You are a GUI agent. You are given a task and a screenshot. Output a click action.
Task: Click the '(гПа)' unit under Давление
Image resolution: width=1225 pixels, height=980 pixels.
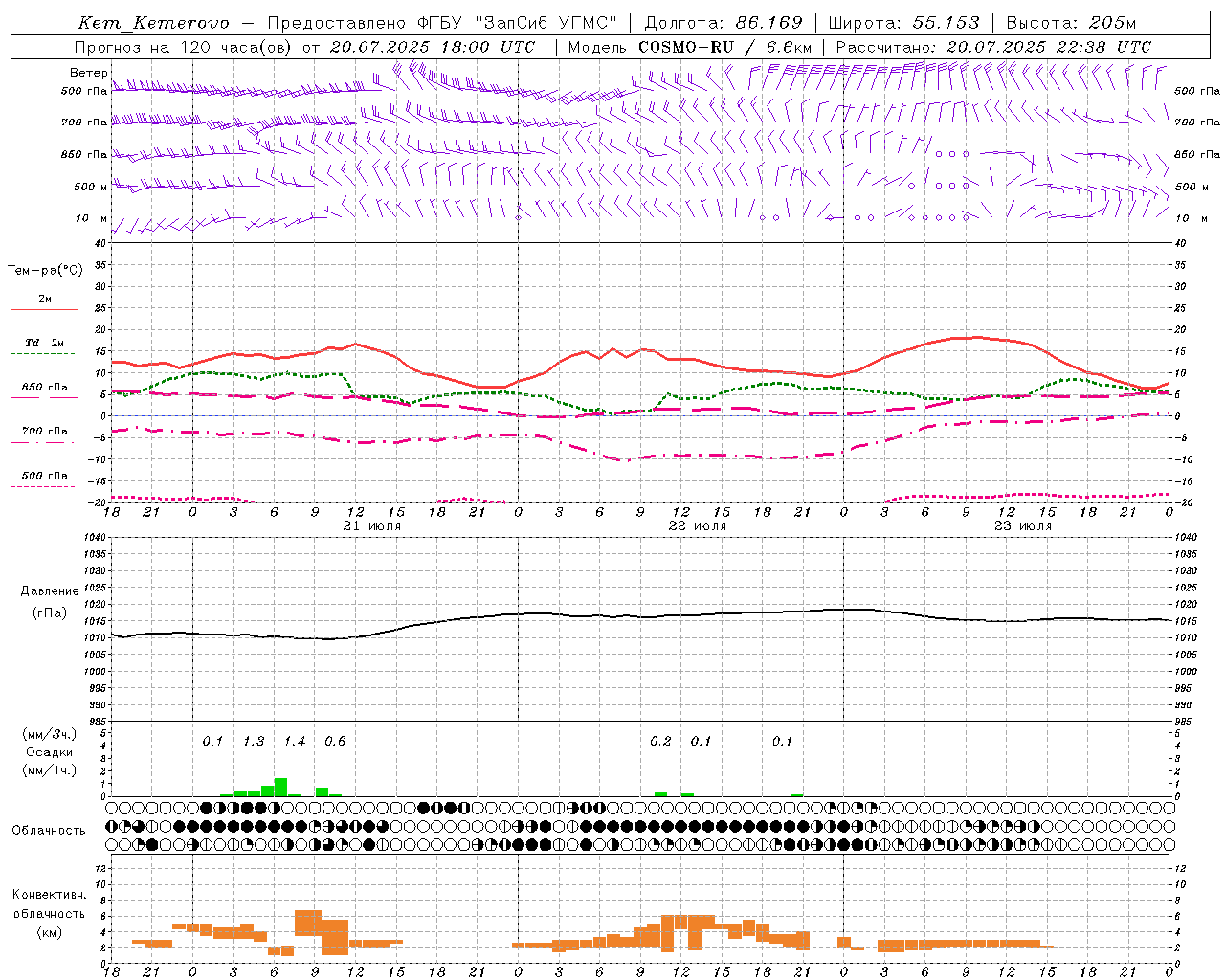coord(50,613)
